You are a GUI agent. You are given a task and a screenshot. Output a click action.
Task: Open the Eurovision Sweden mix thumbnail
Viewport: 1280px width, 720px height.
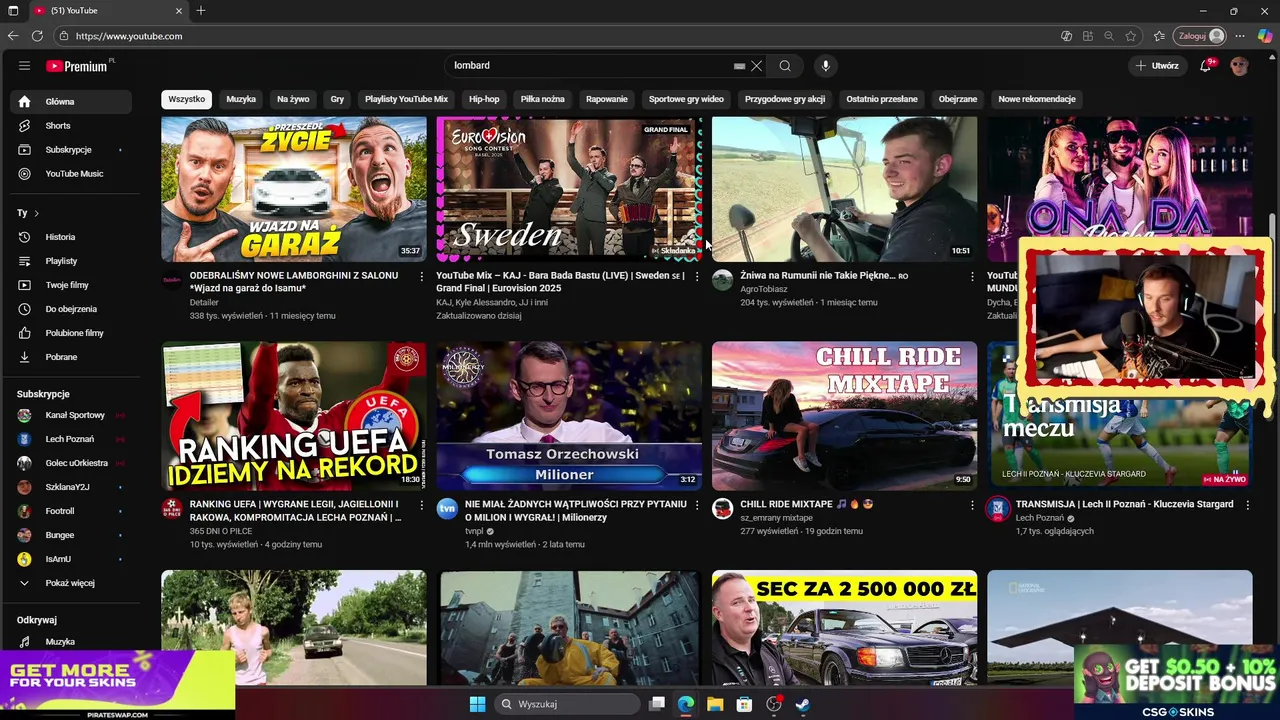coord(569,189)
